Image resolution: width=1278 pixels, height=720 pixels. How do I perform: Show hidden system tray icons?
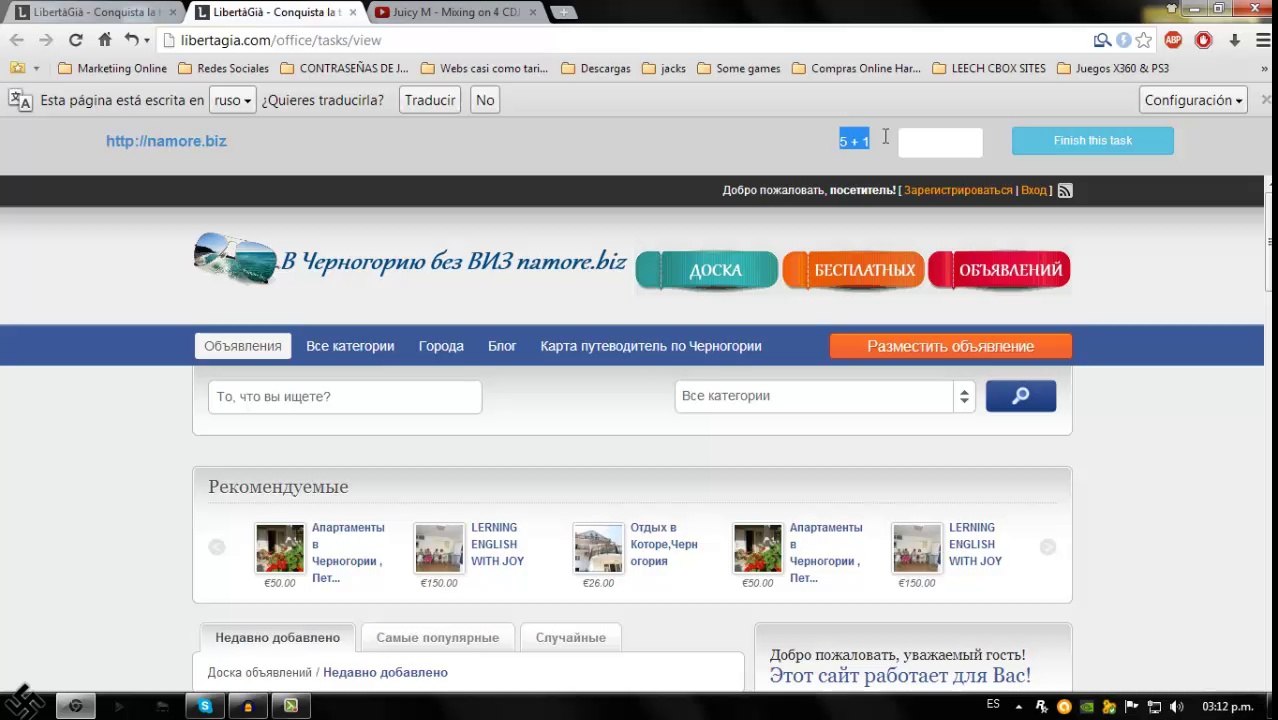(1020, 706)
